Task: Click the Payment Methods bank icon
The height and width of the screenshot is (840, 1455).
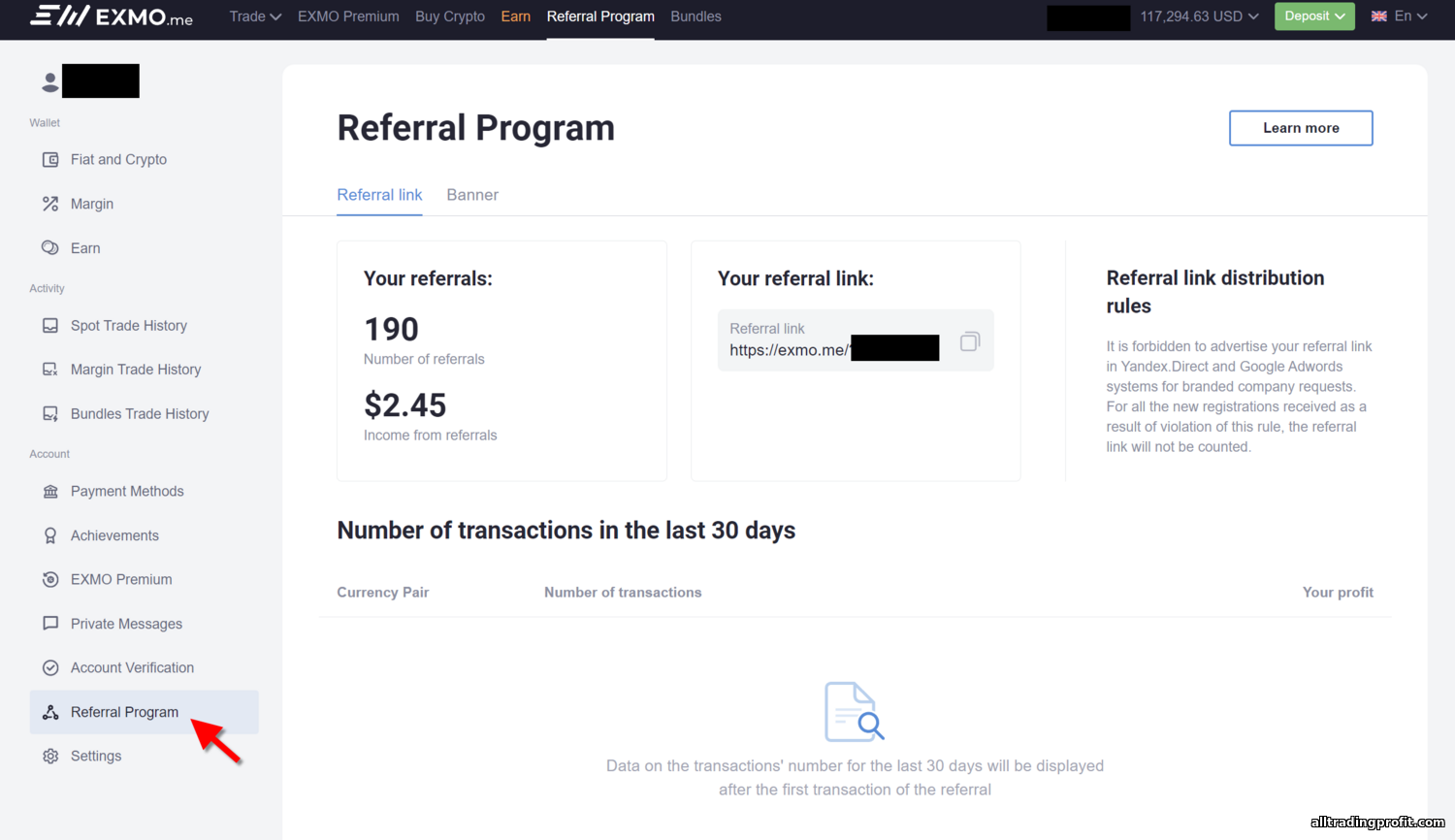Action: click(50, 492)
